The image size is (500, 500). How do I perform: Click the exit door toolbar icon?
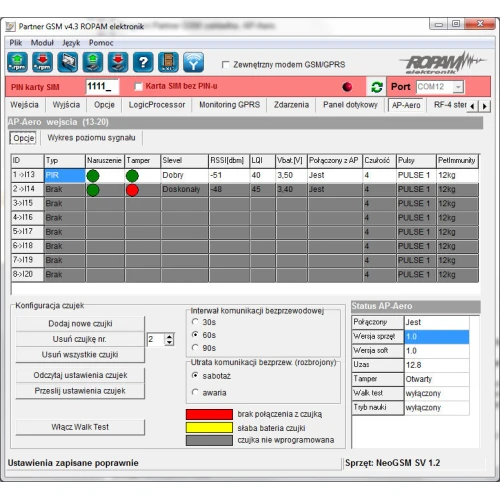[168, 62]
